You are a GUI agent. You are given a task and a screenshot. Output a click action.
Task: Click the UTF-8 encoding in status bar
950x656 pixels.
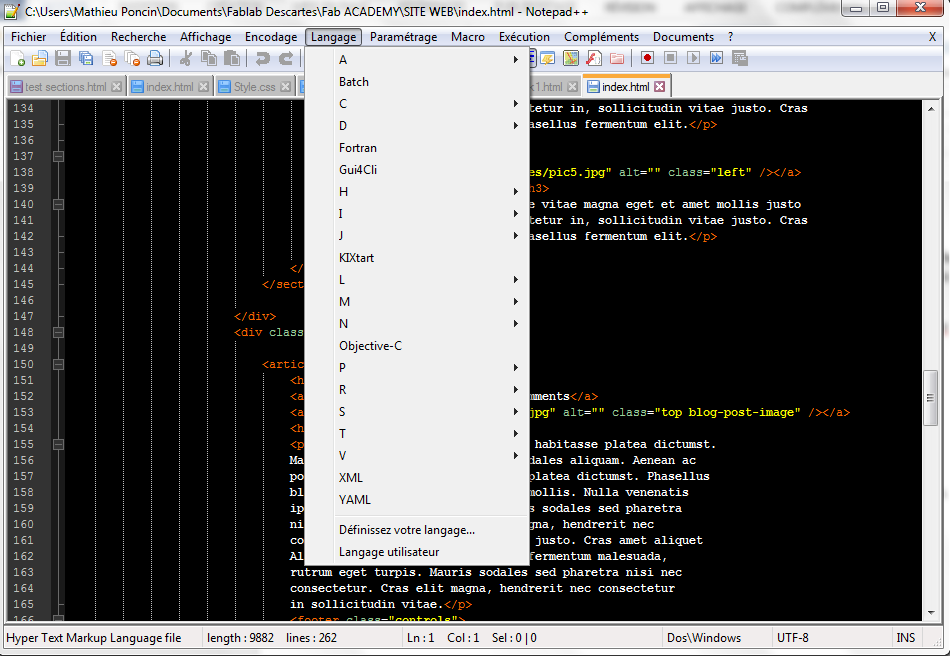coord(792,638)
